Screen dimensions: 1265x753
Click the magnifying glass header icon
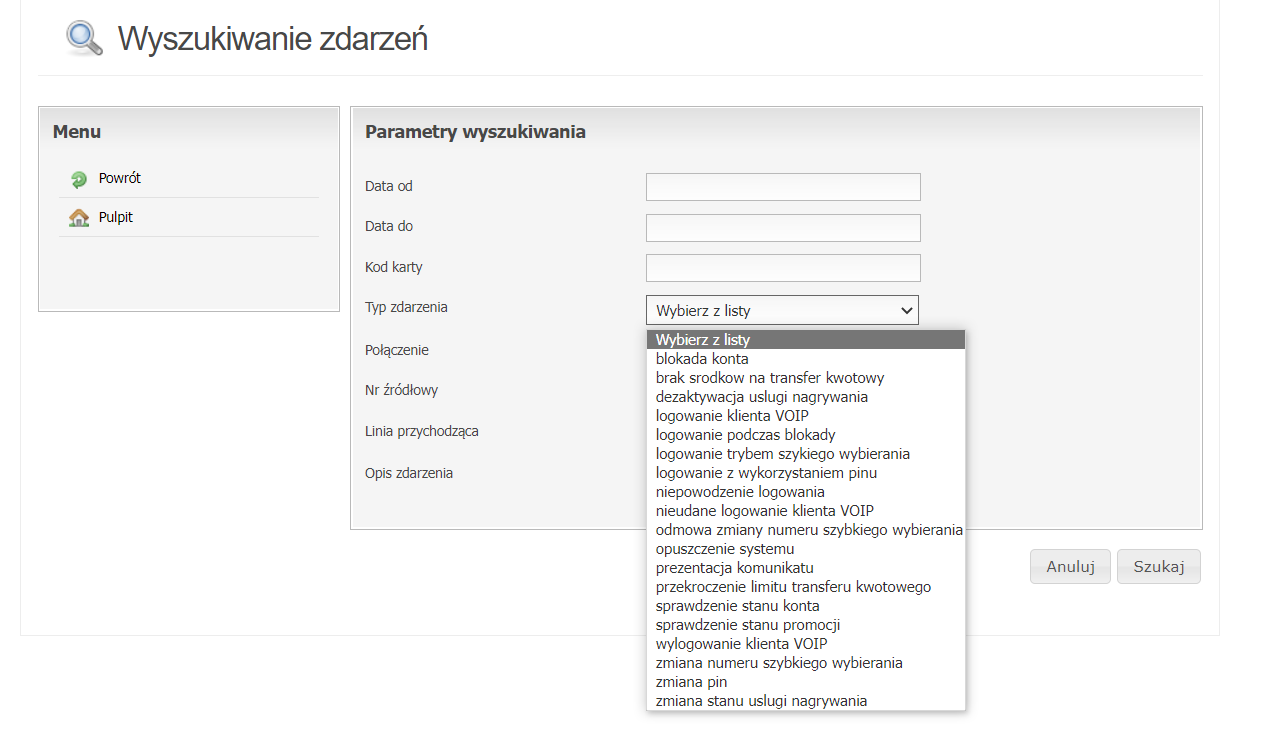point(85,38)
